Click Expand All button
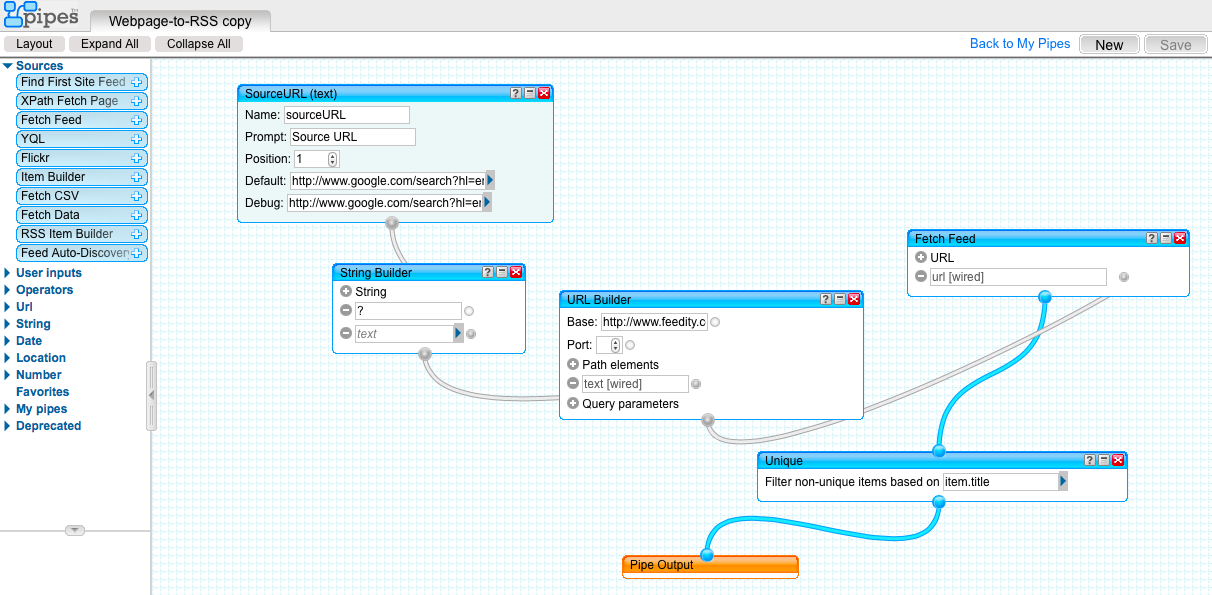 click(110, 44)
